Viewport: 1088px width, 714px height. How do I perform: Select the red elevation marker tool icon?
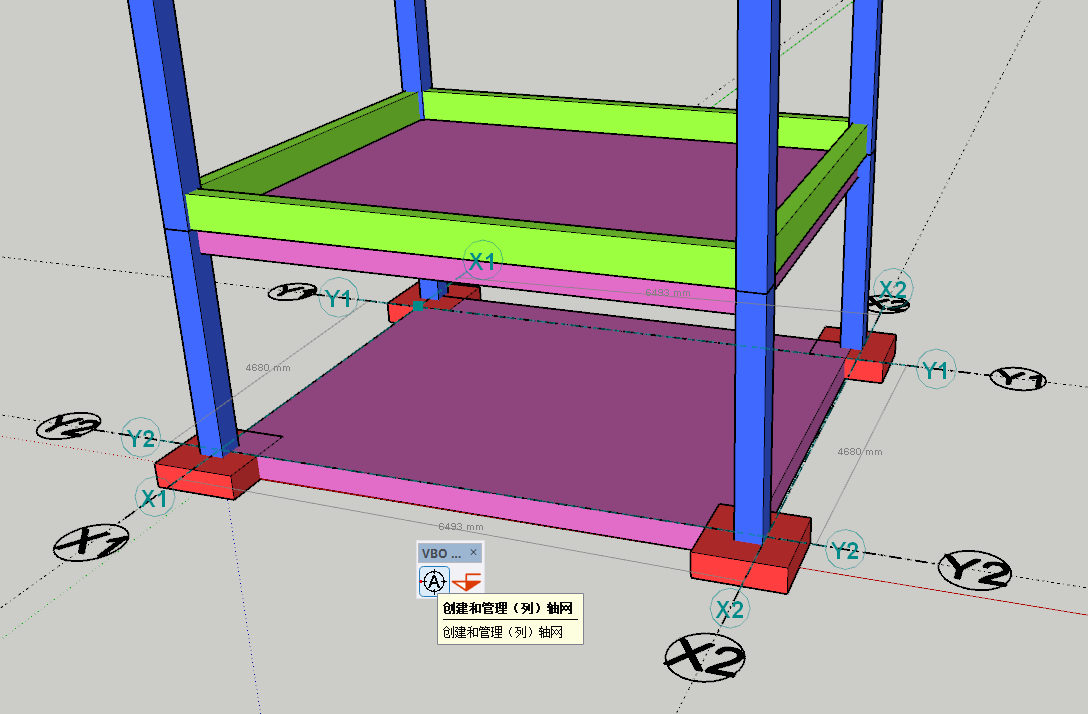(466, 580)
